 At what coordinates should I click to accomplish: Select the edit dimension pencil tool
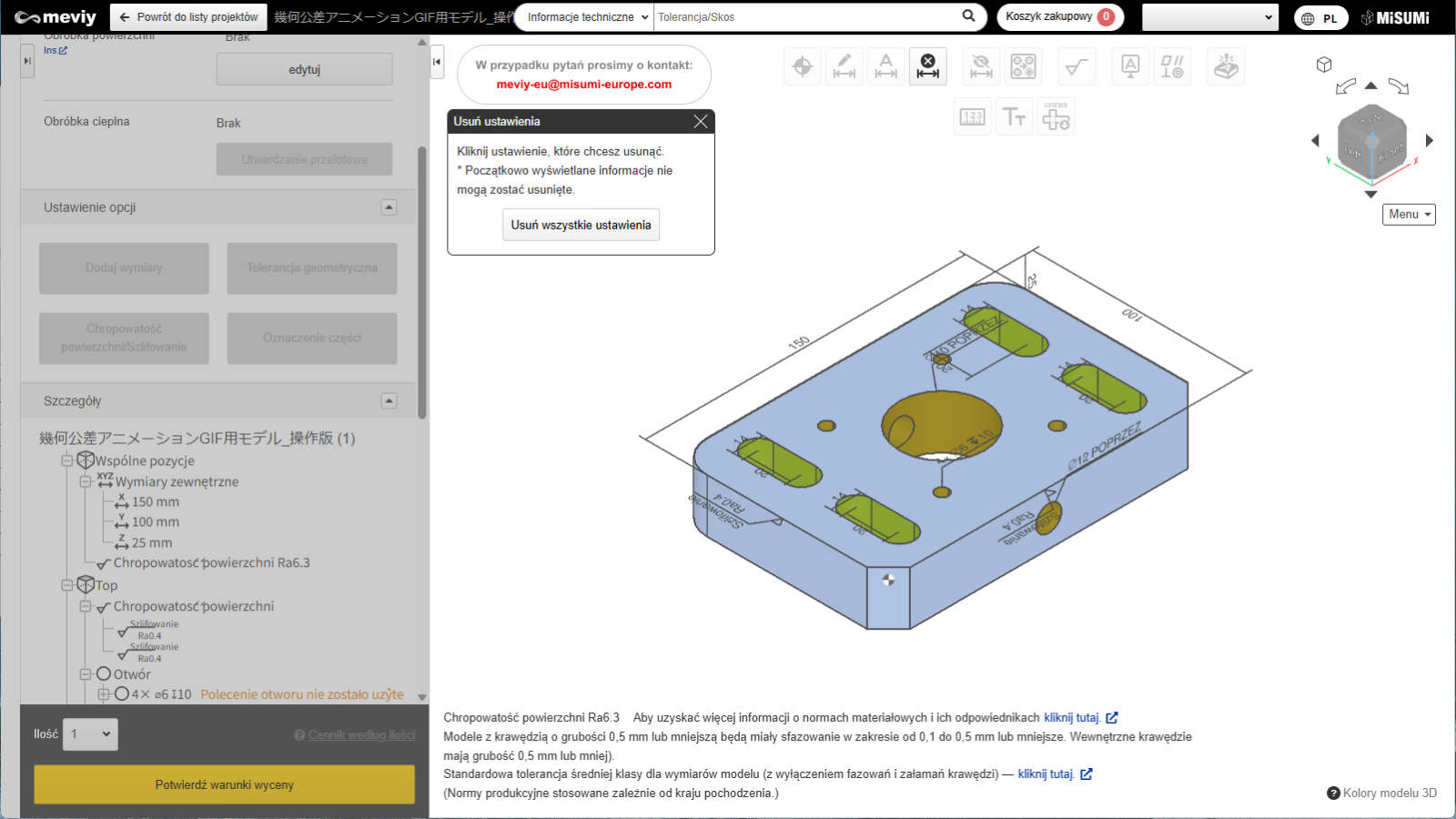tap(844, 66)
